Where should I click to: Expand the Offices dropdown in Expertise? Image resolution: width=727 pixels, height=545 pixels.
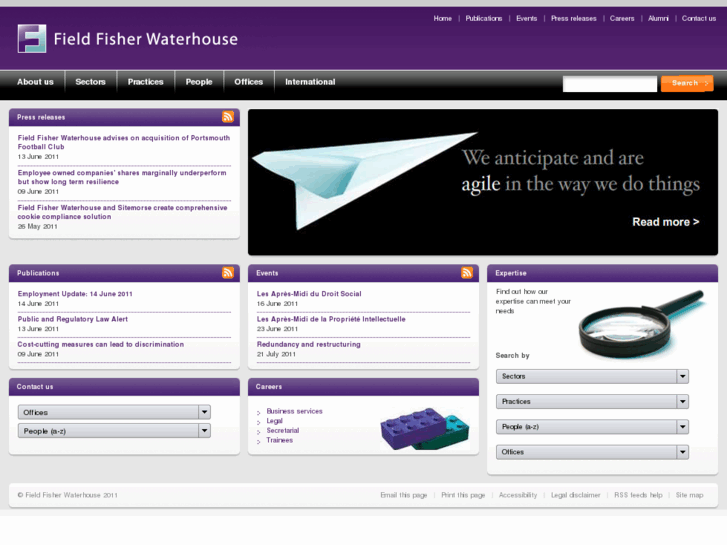[x=592, y=452]
